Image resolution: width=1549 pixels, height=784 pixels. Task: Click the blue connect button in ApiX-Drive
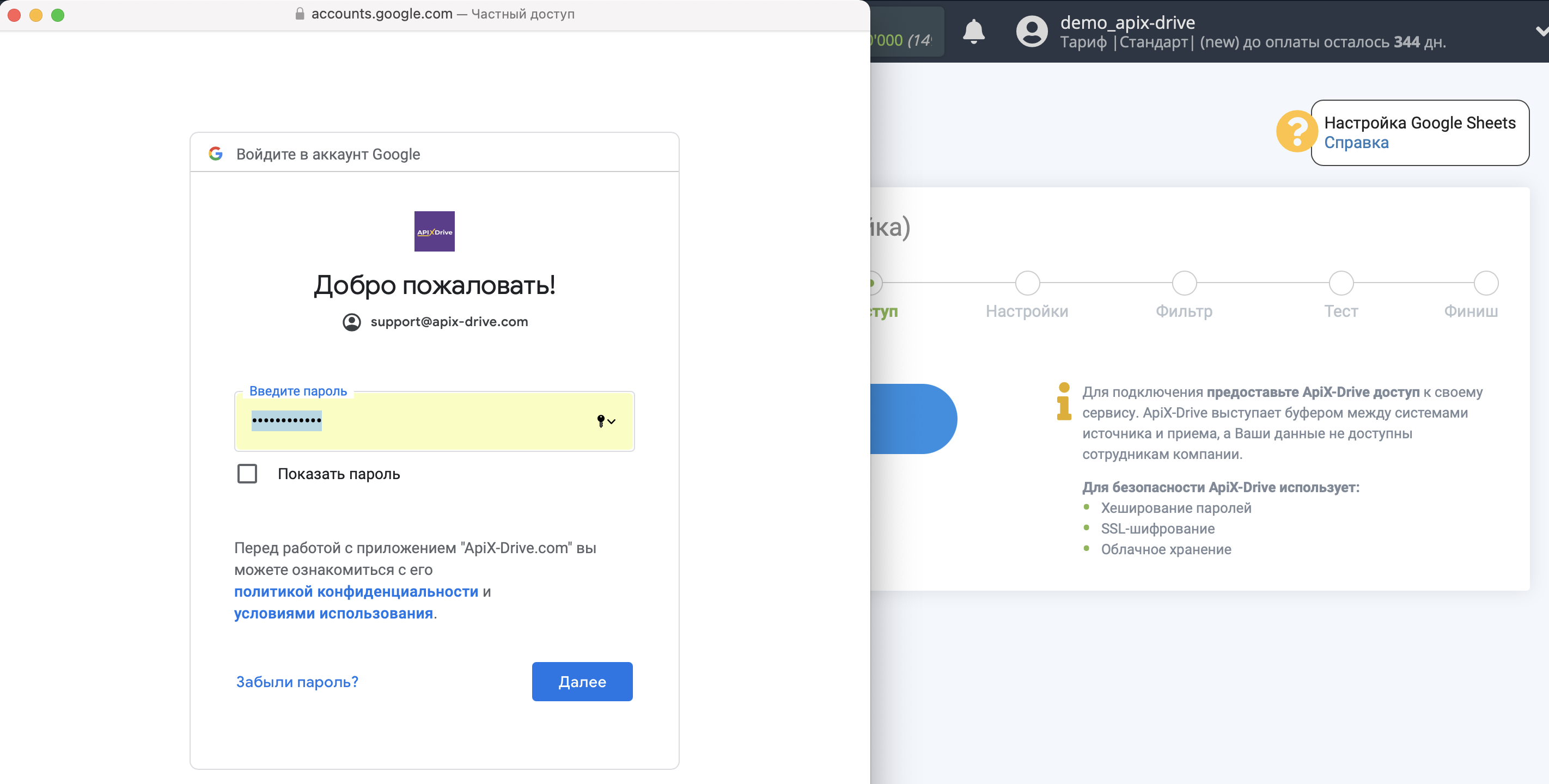pyautogui.click(x=913, y=419)
